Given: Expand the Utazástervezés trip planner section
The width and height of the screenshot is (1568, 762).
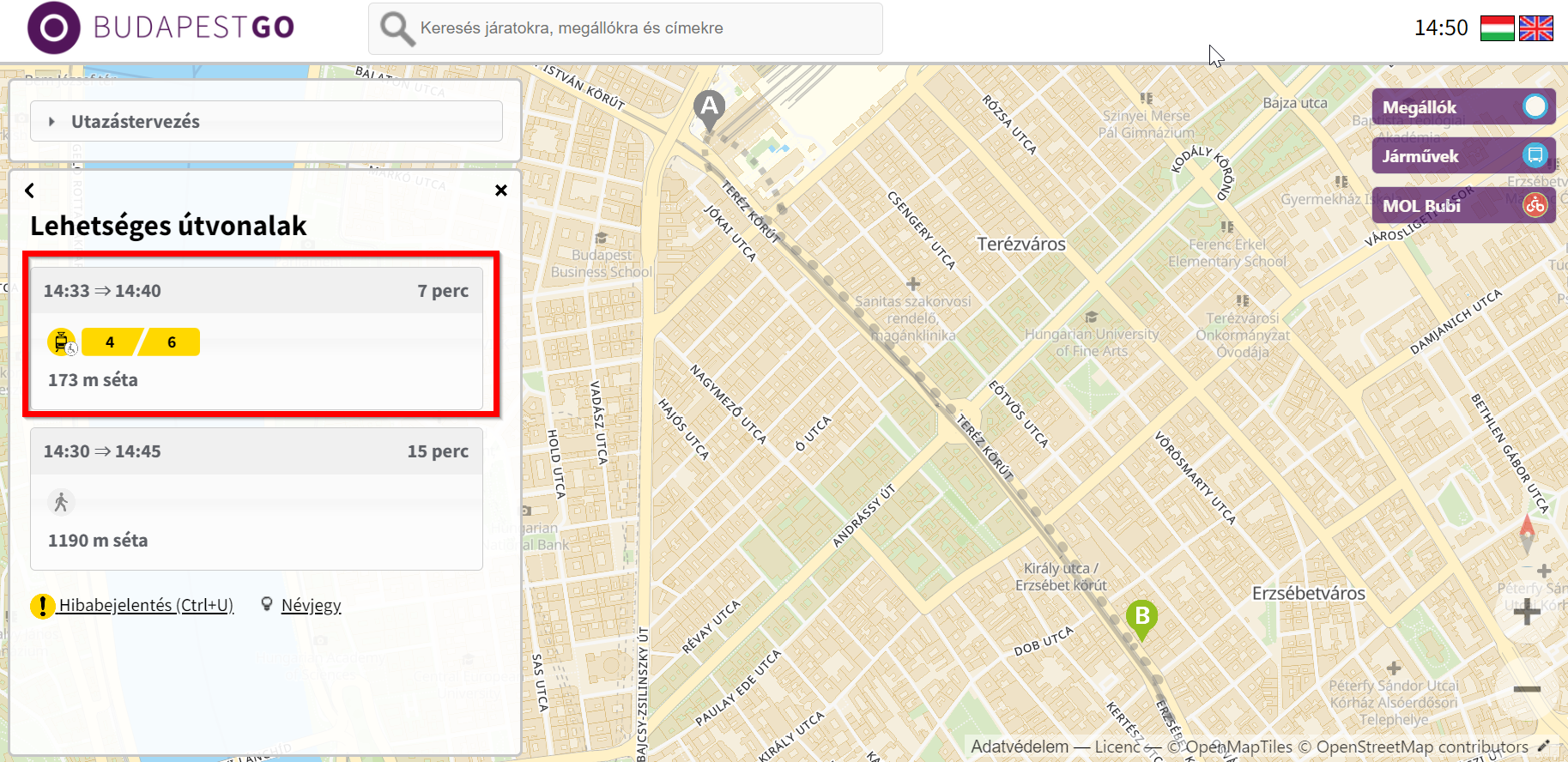Looking at the screenshot, I should (x=266, y=122).
